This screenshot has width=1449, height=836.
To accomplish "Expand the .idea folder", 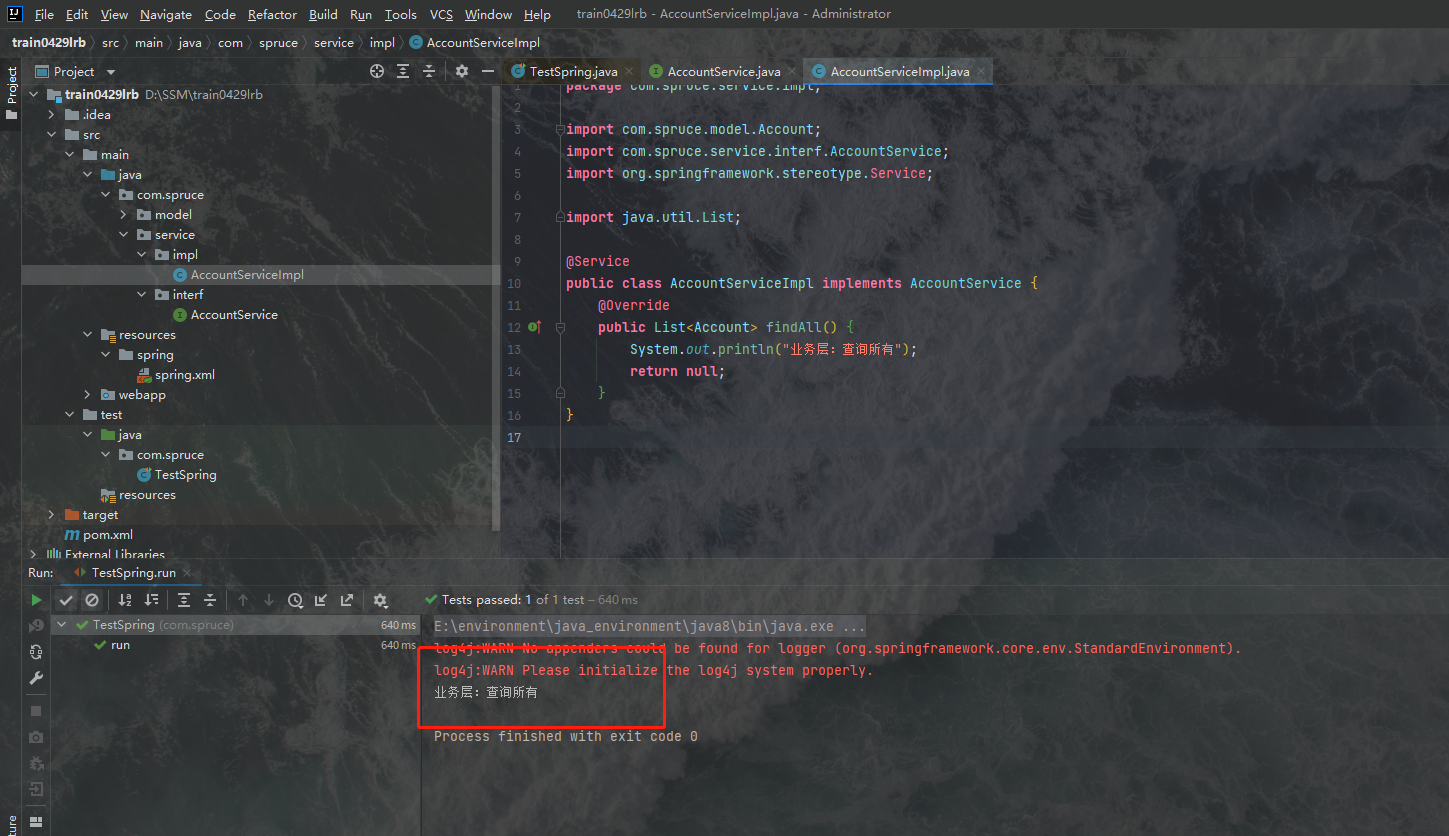I will [x=52, y=115].
